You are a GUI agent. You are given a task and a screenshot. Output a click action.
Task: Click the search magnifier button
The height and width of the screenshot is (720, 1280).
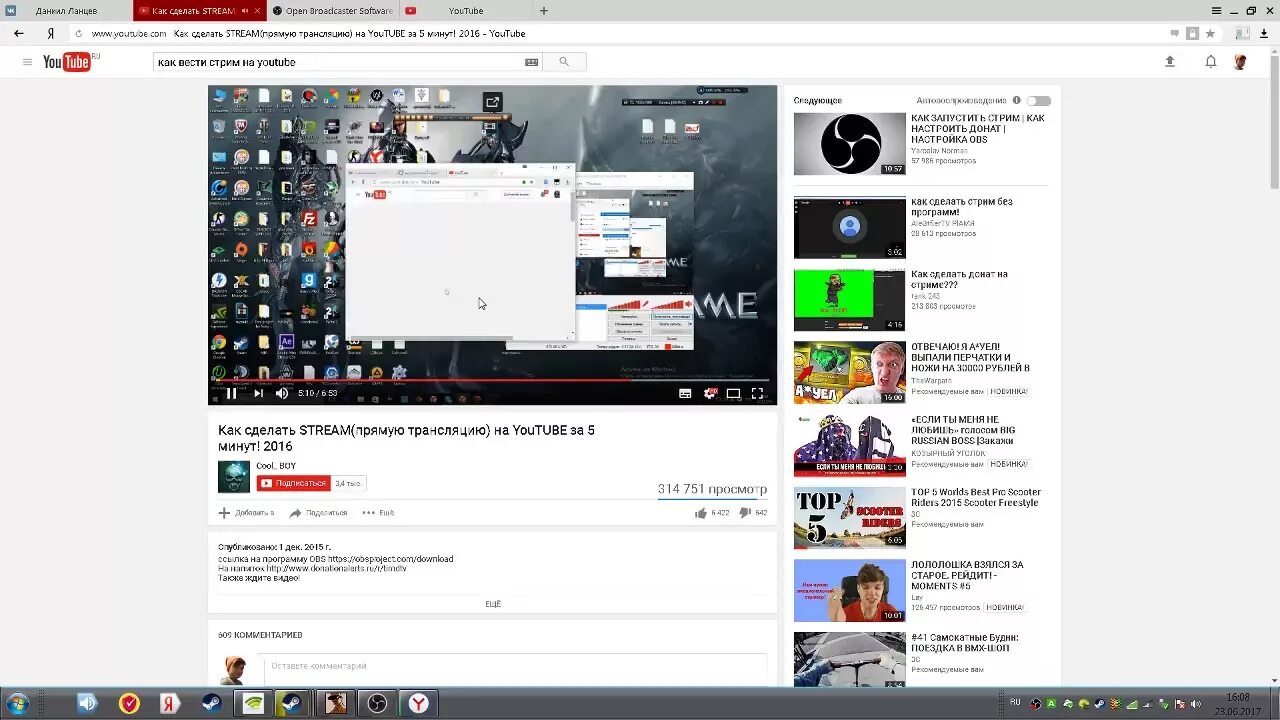pos(564,62)
